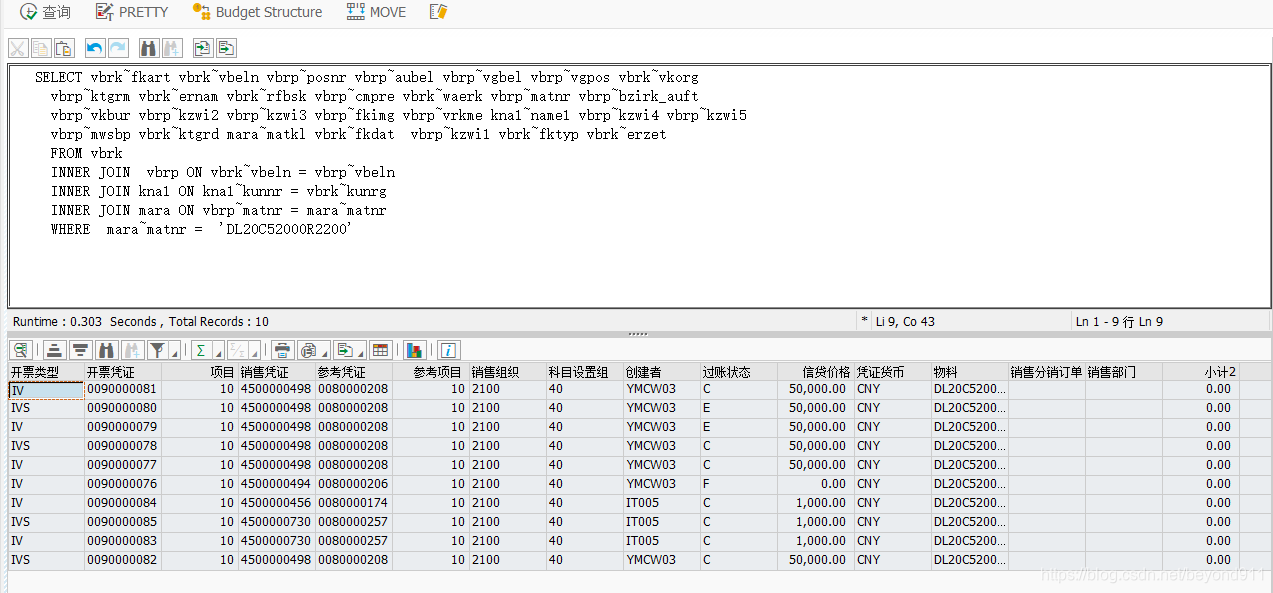The width and height of the screenshot is (1273, 593).
Task: Click sales document 4500000494 cell
Action: pos(276,484)
